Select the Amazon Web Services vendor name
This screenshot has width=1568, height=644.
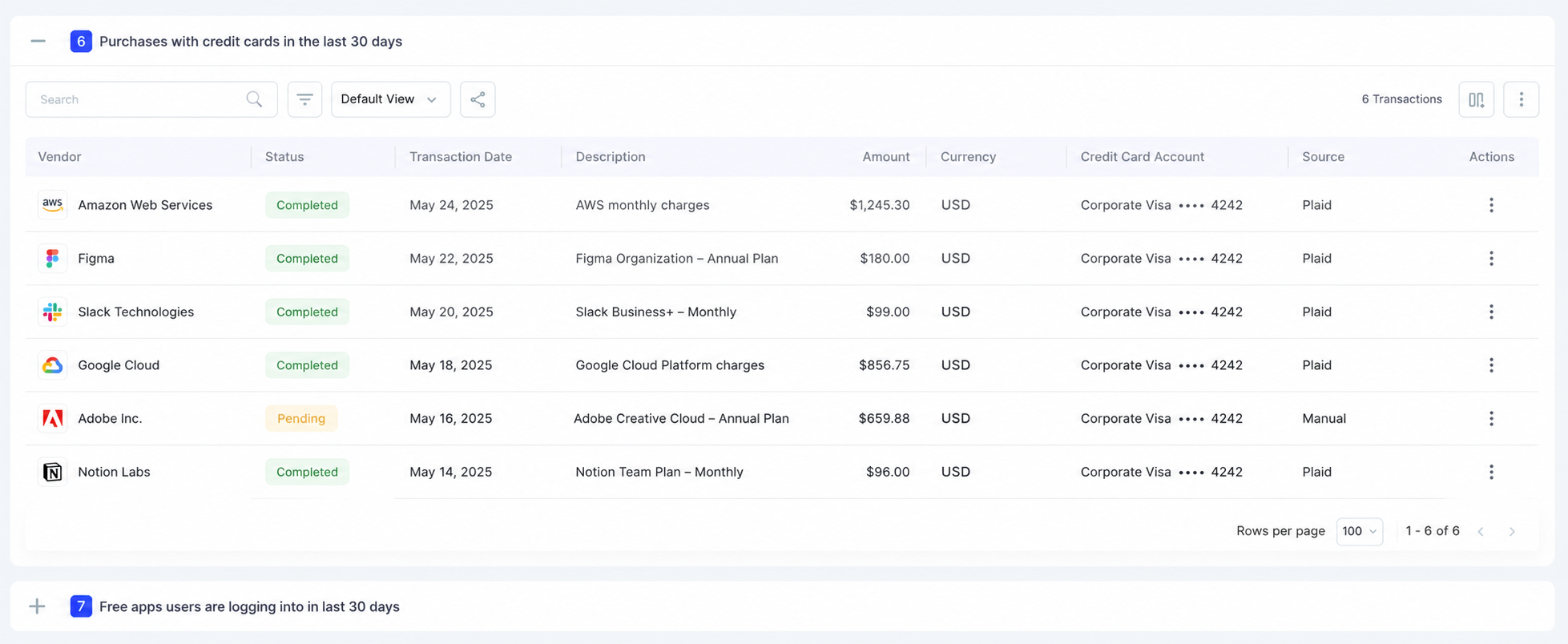pos(145,205)
